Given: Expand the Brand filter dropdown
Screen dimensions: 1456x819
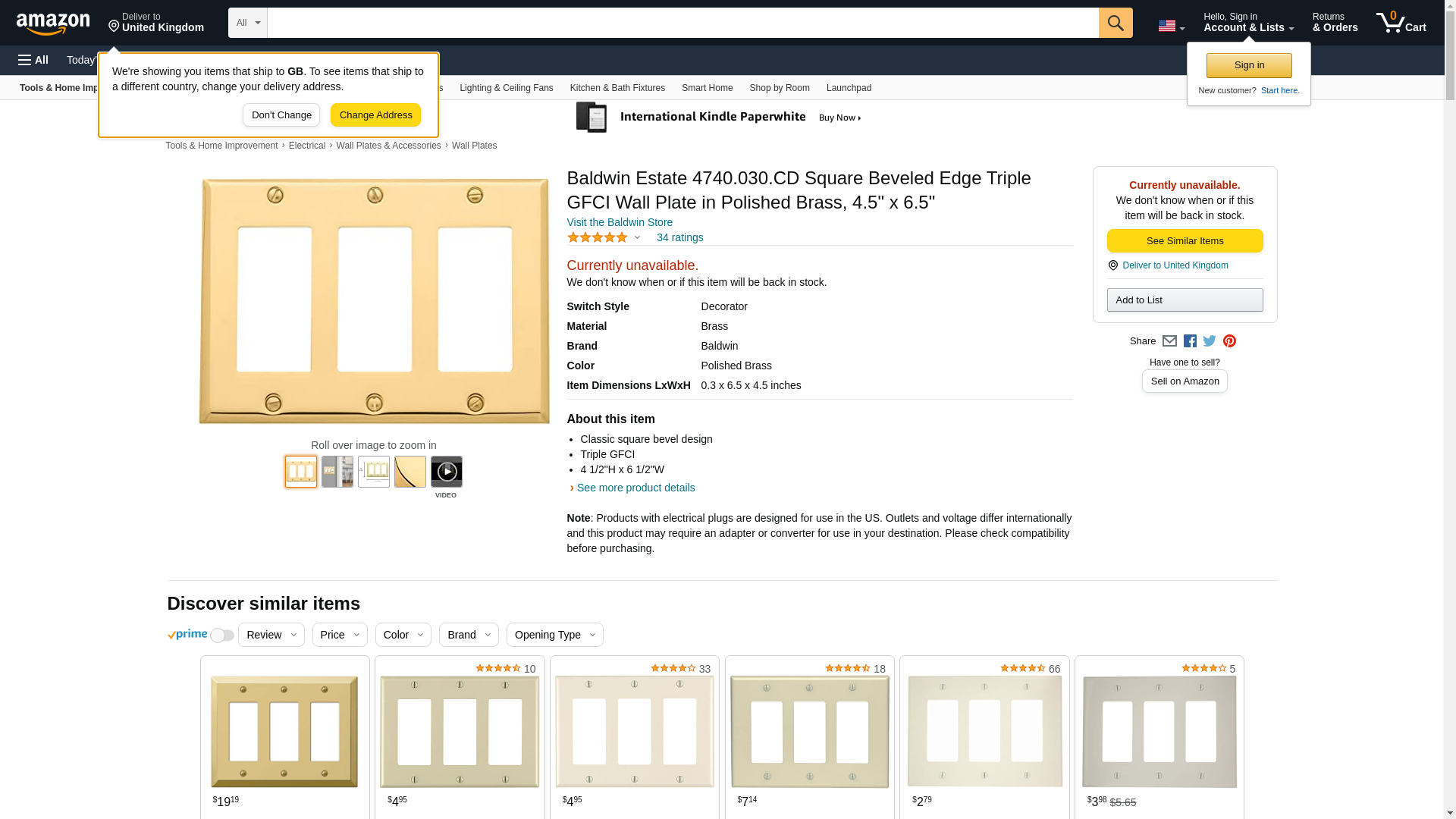Looking at the screenshot, I should 468,635.
